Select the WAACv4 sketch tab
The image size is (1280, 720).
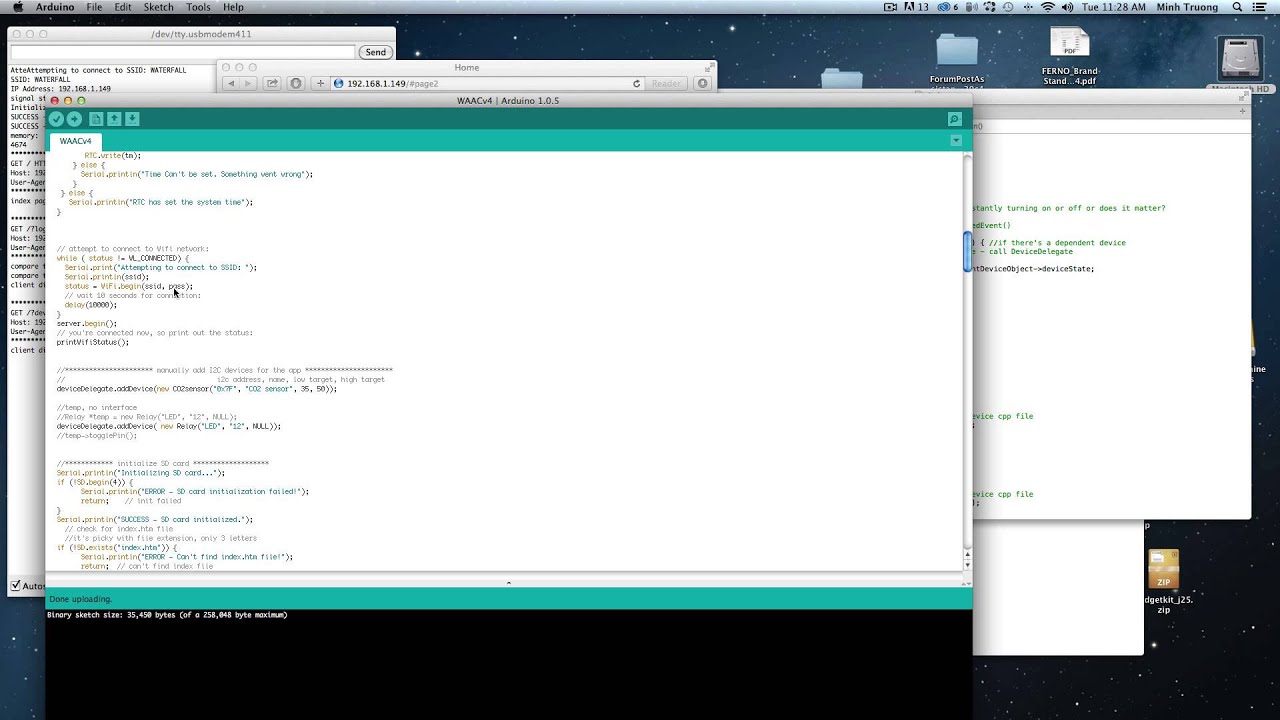[x=75, y=141]
